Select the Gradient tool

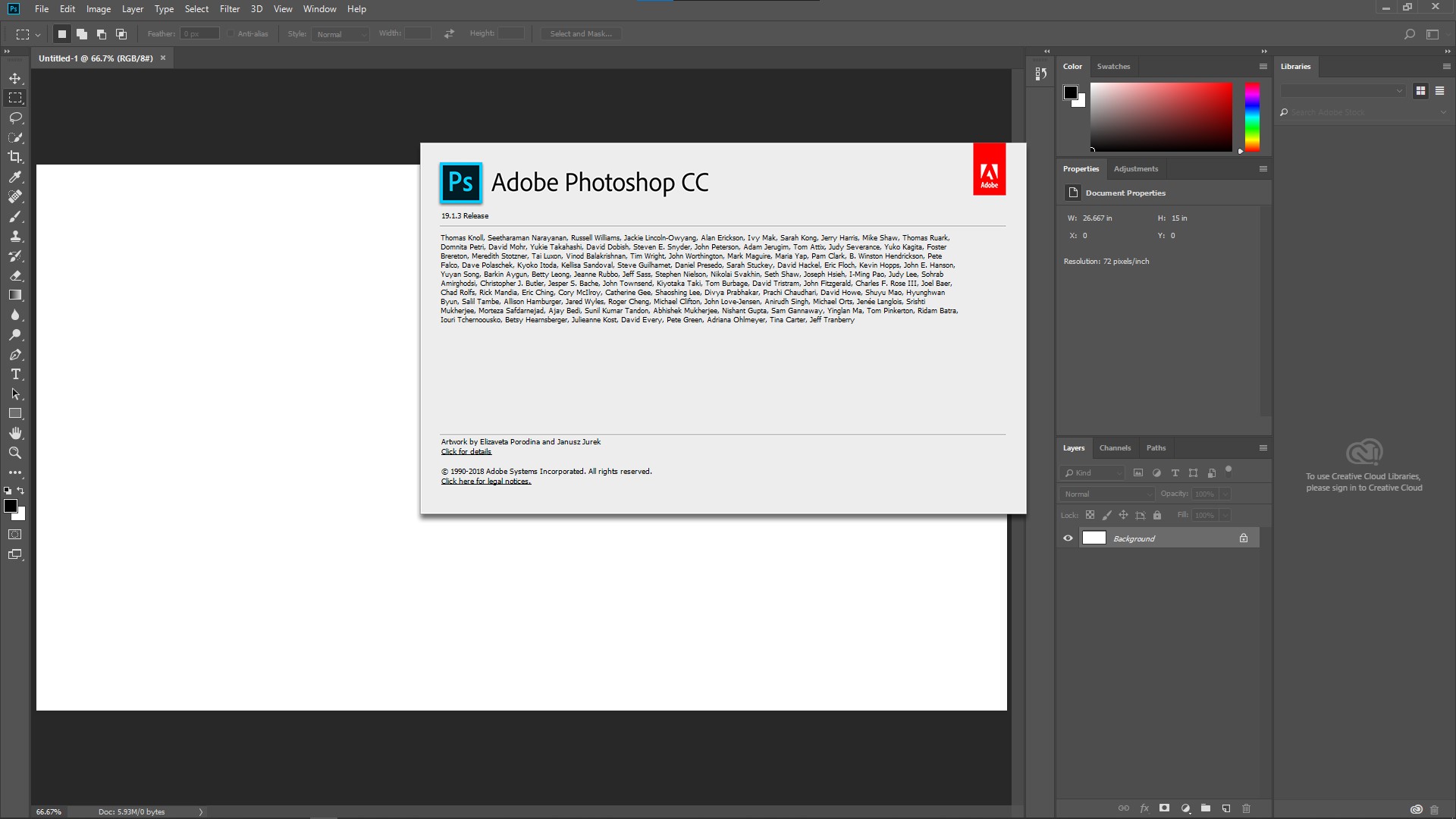point(15,295)
